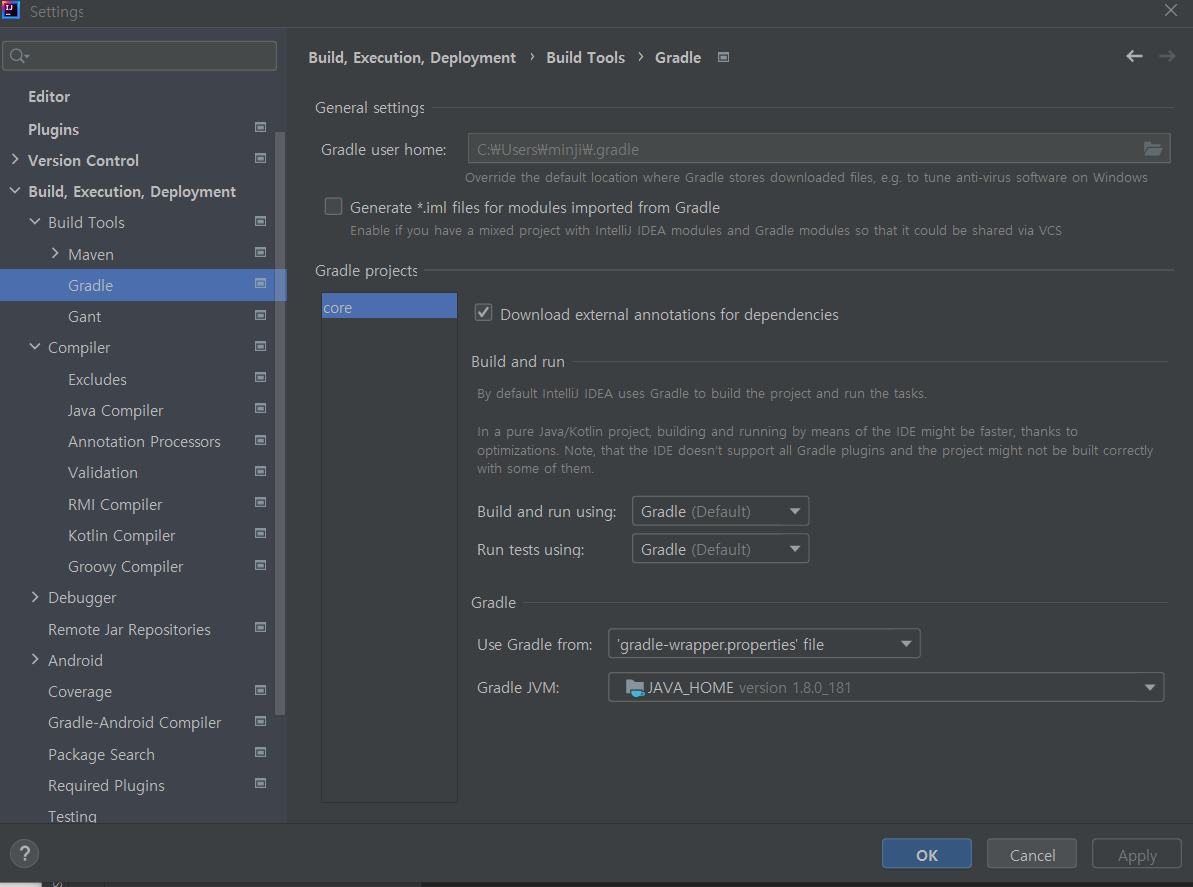
Task: Click the project-level icon next to Plugins
Action: pyautogui.click(x=260, y=127)
